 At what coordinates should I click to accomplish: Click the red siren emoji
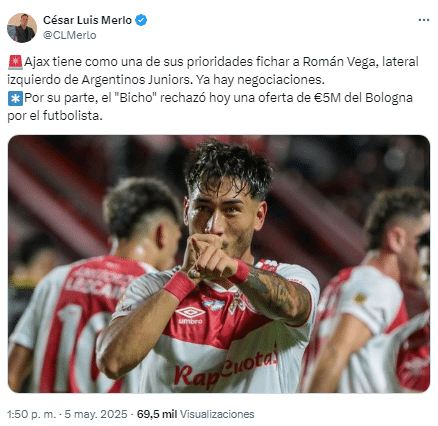tap(15, 62)
